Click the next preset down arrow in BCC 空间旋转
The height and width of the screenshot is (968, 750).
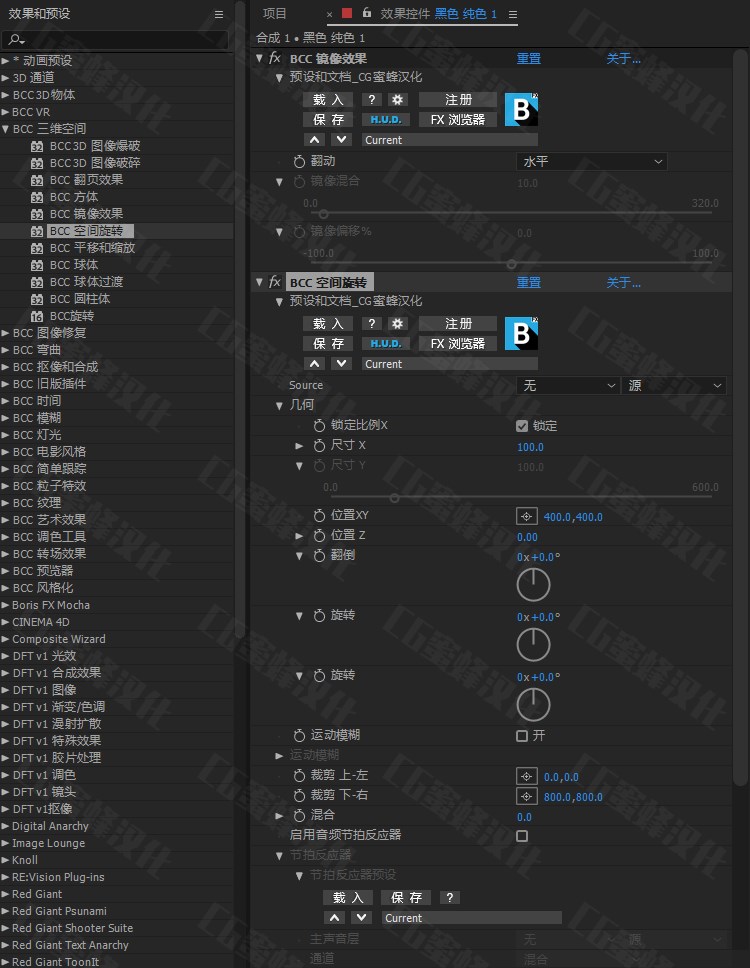(341, 364)
